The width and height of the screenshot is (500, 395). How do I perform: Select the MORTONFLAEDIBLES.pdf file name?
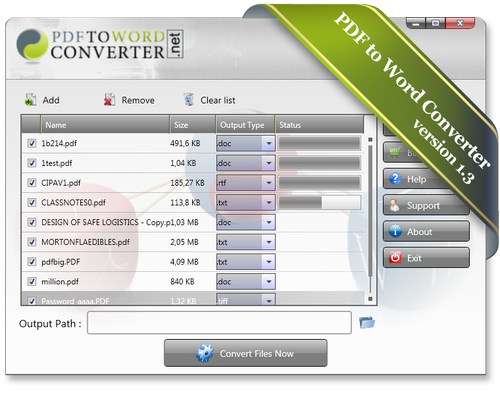tap(85, 242)
